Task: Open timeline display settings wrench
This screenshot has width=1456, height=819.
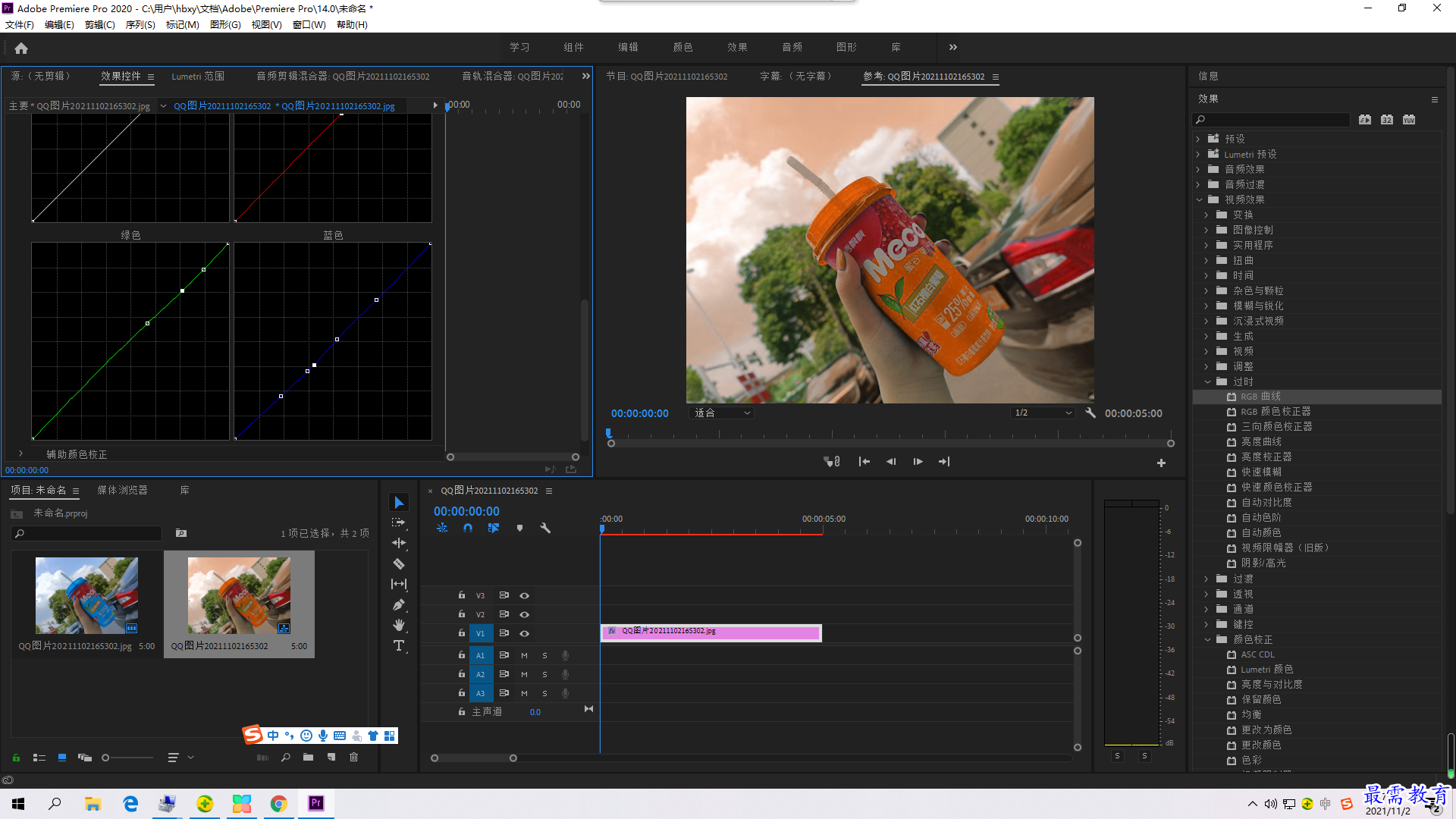Action: click(545, 528)
